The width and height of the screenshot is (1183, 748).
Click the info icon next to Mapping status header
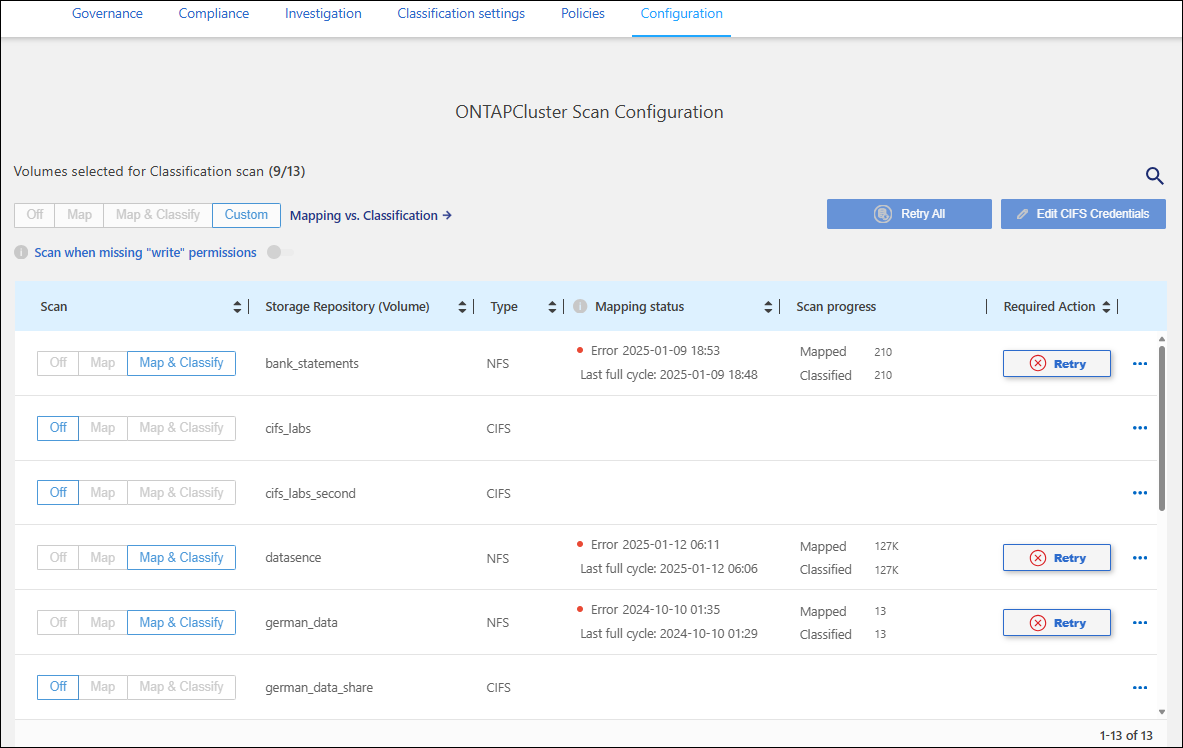click(x=580, y=306)
